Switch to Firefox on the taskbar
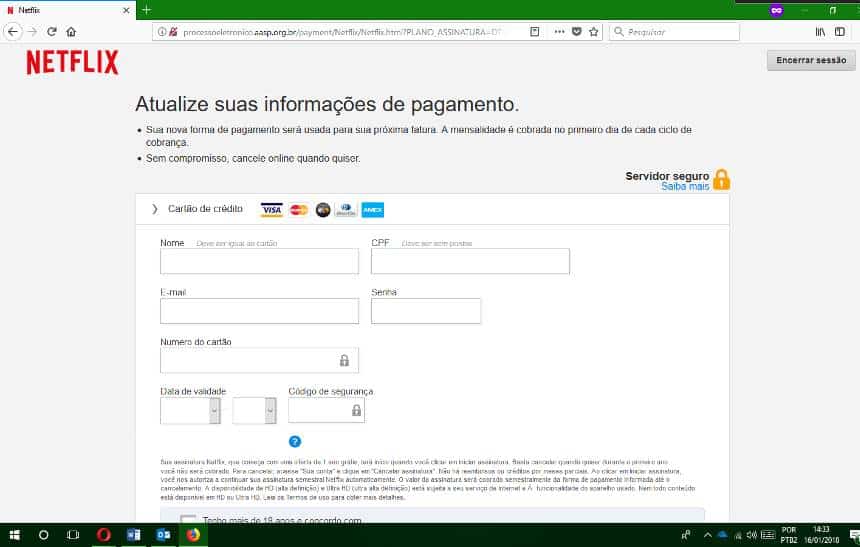The width and height of the screenshot is (860, 547). coord(193,535)
